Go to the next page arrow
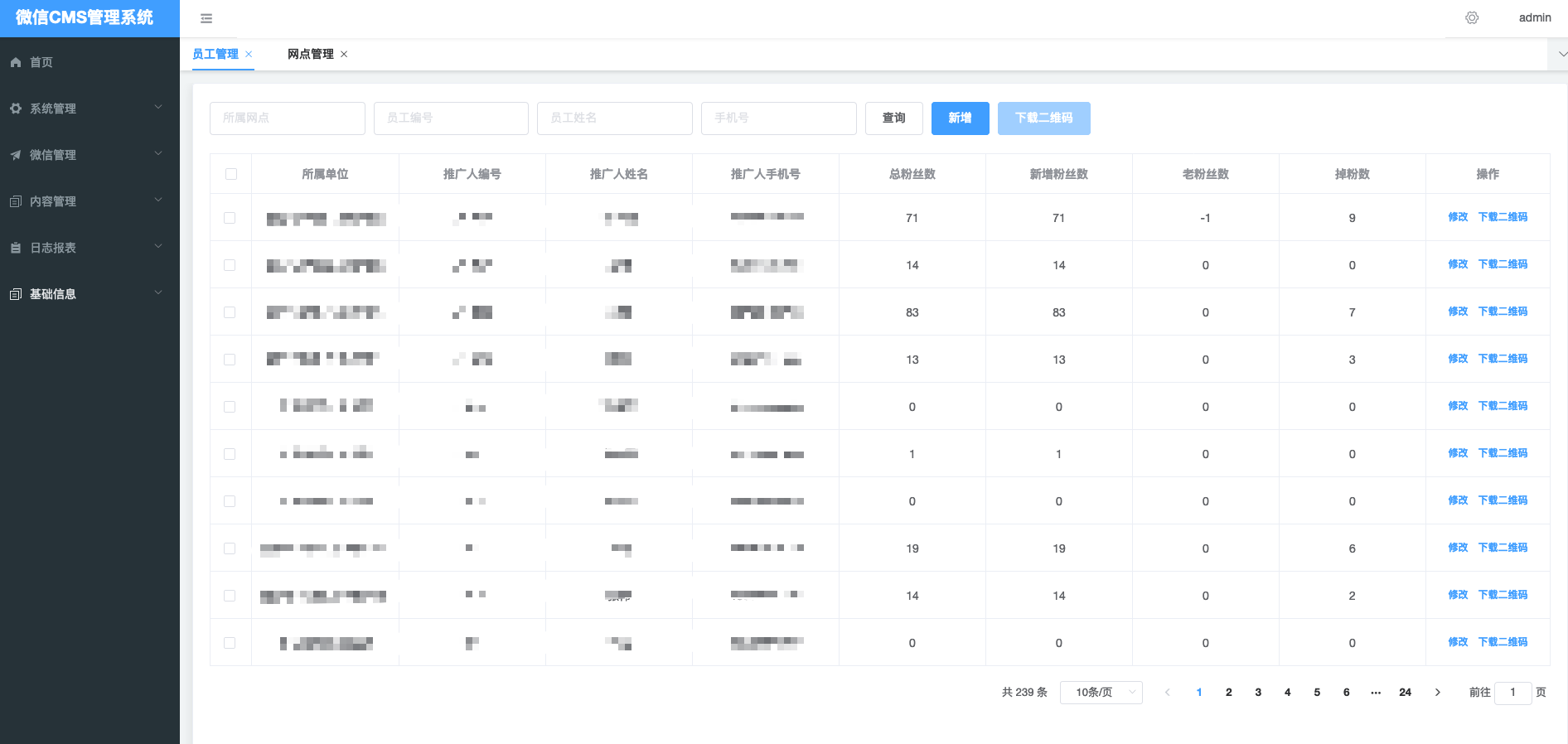The width and height of the screenshot is (1568, 744). click(x=1437, y=693)
